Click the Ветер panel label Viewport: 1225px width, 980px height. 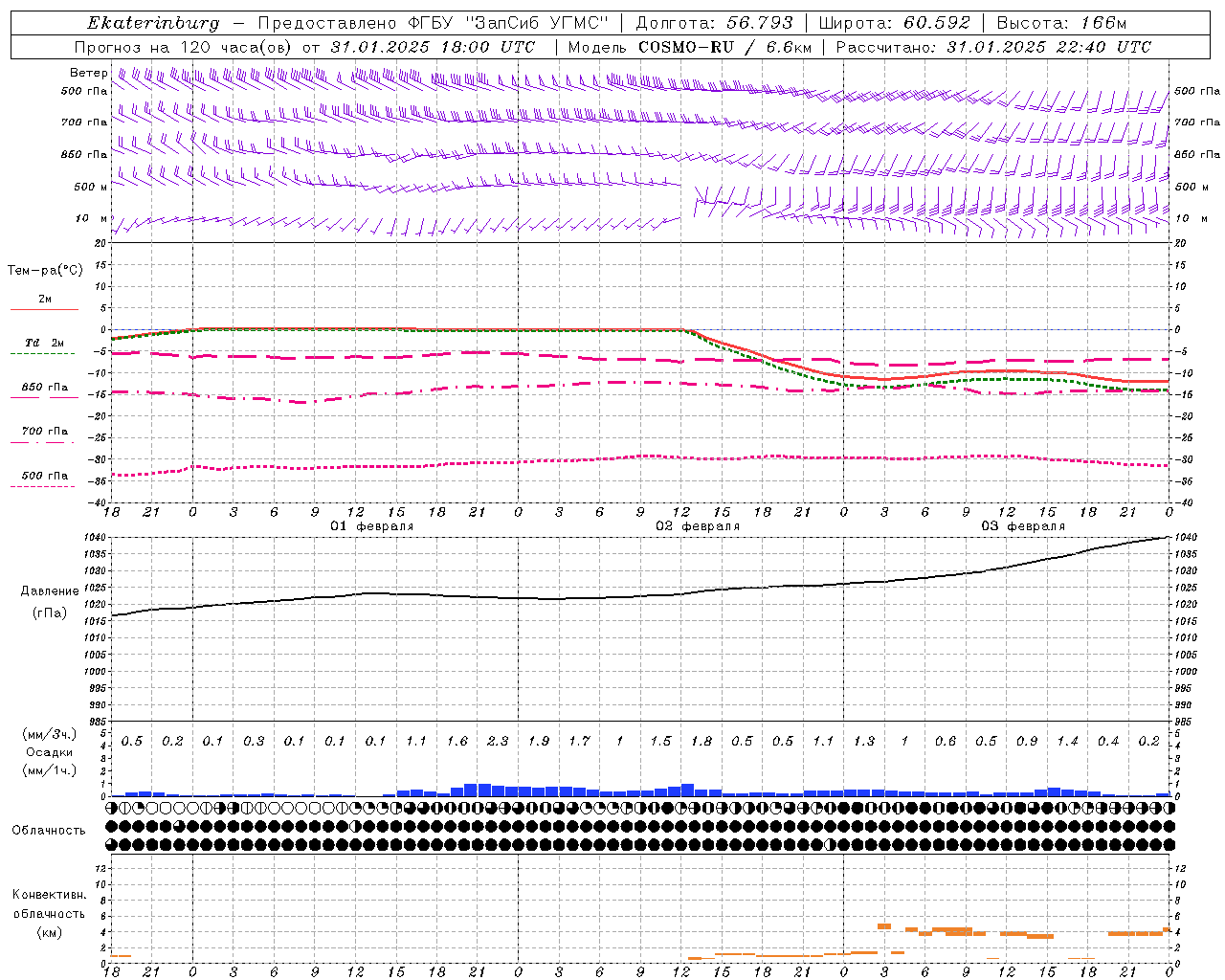click(88, 73)
